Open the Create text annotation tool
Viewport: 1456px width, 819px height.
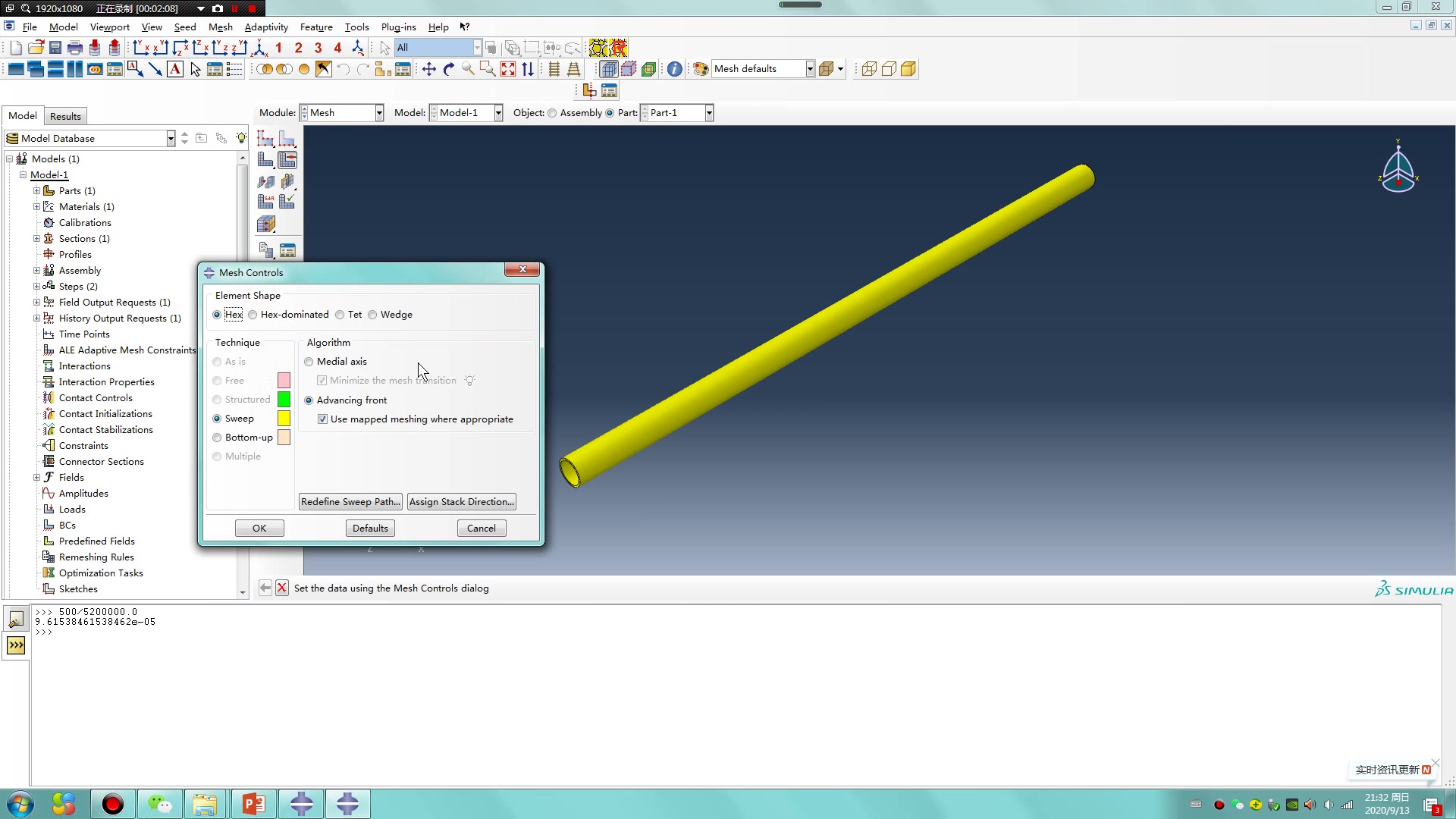click(175, 69)
